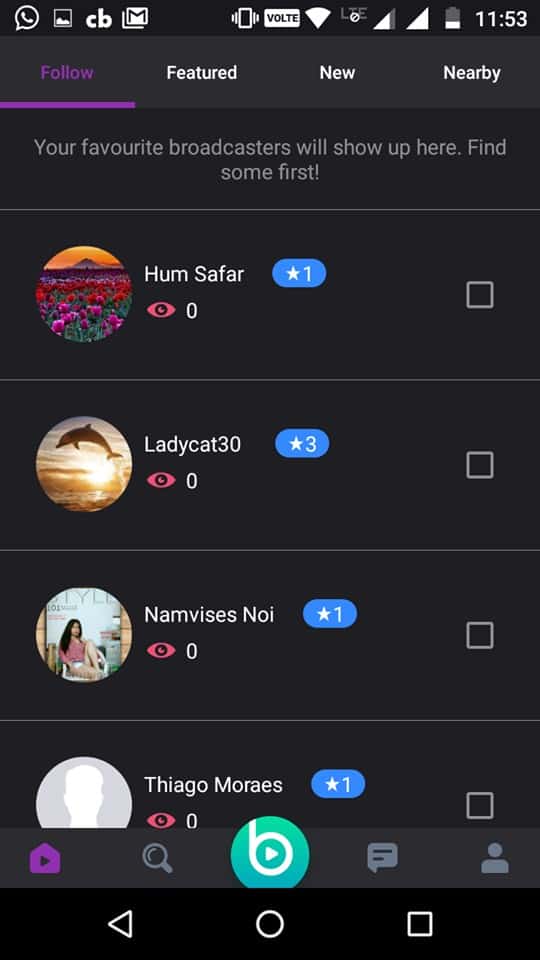
Task: Click Ladycat30's star 3 badge
Action: coord(302,443)
